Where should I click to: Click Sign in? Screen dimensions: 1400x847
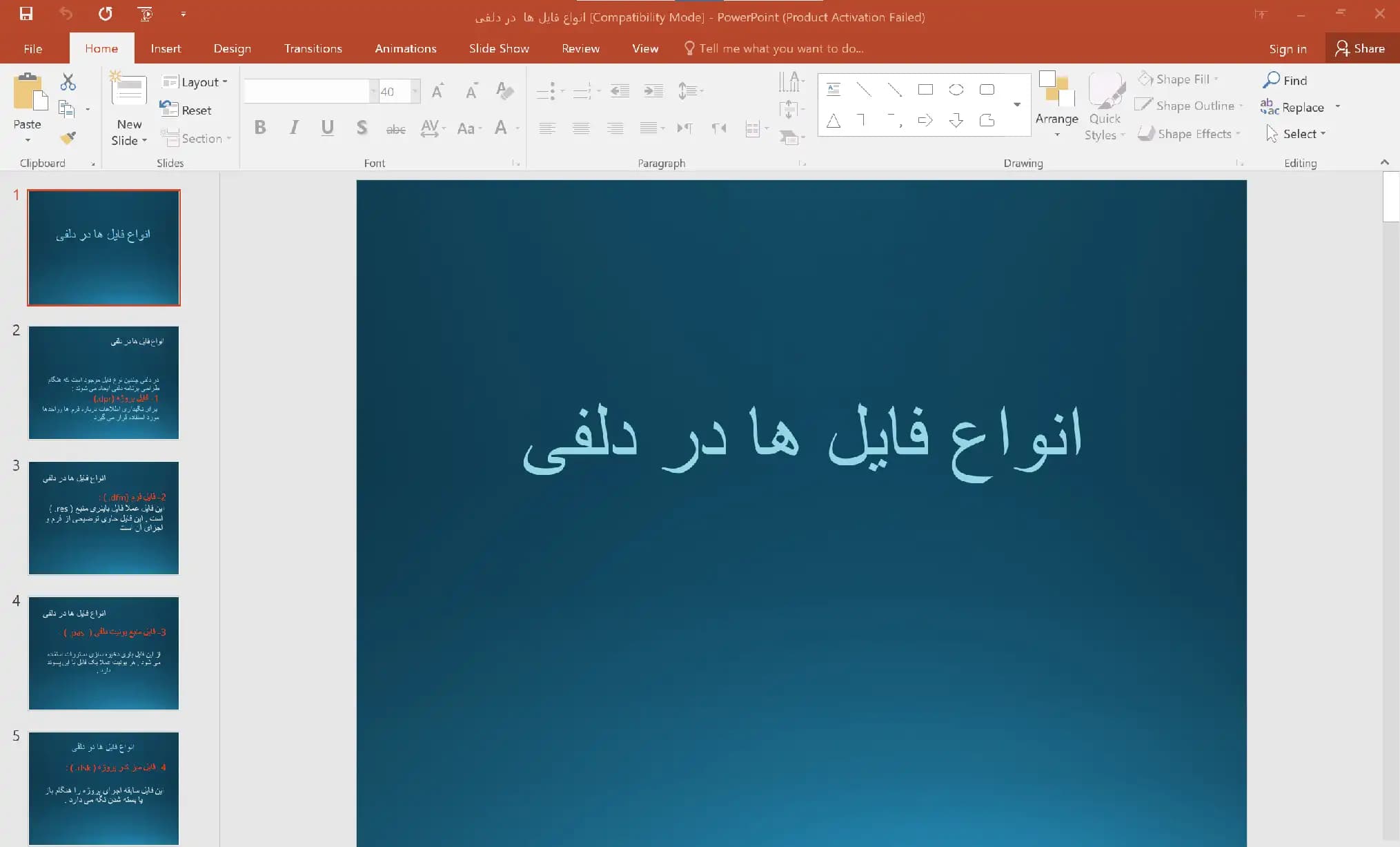coord(1288,48)
